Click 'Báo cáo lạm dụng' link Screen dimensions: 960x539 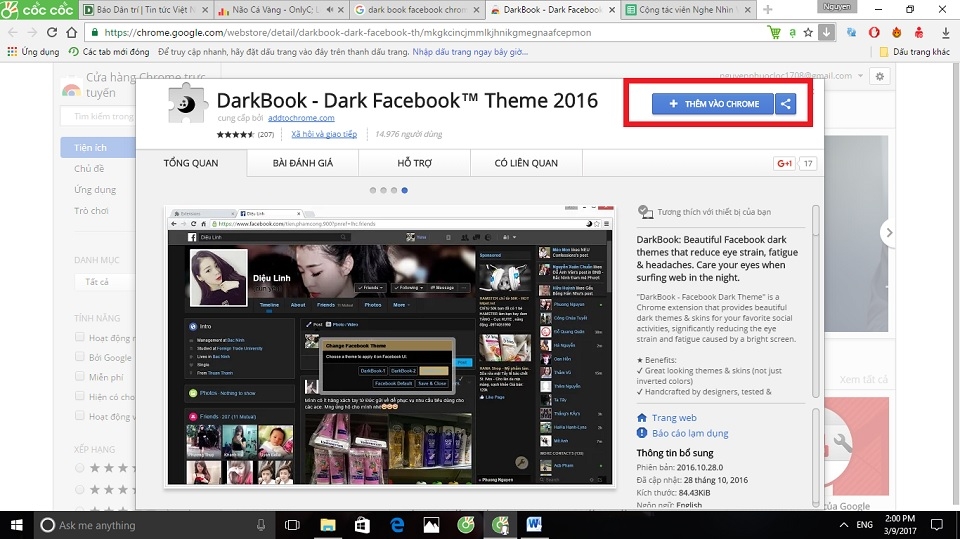coord(690,433)
